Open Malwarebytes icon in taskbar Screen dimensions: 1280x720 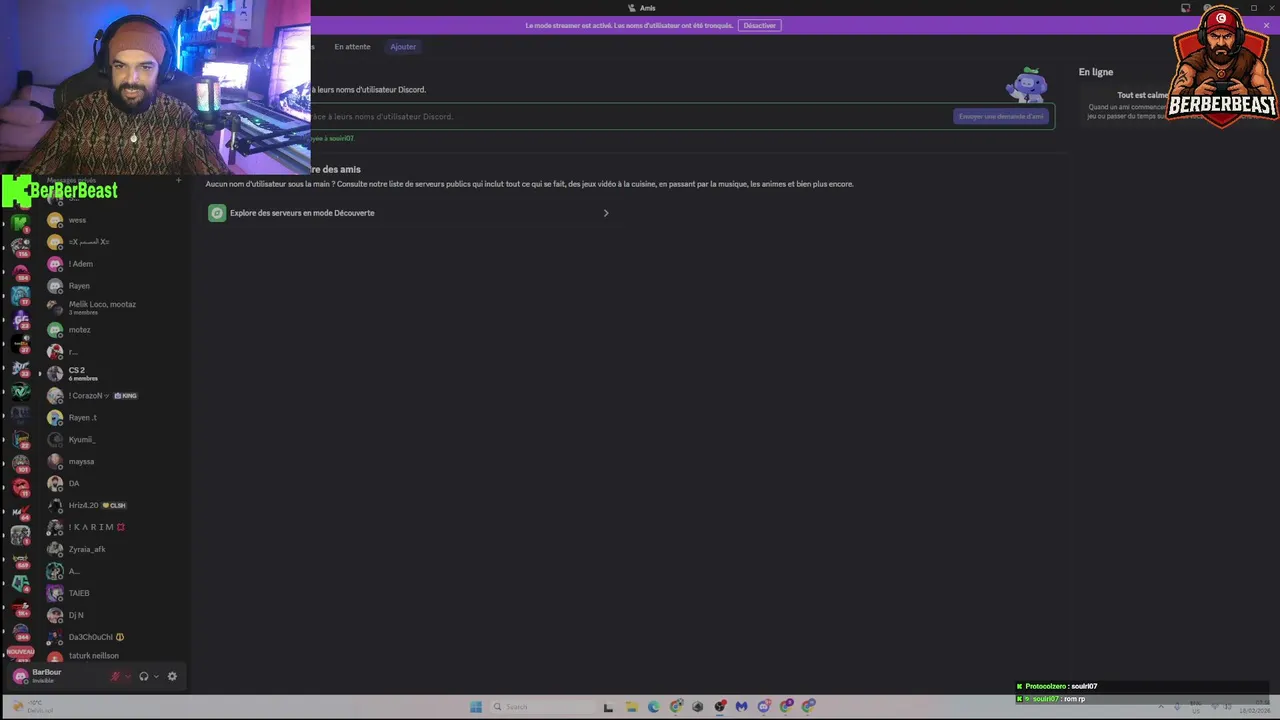pyautogui.click(x=741, y=707)
